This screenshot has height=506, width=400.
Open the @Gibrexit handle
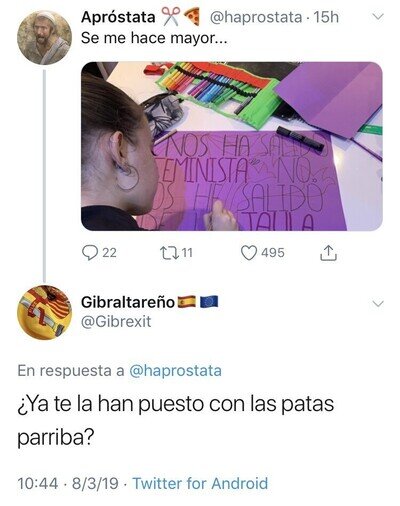pos(116,322)
